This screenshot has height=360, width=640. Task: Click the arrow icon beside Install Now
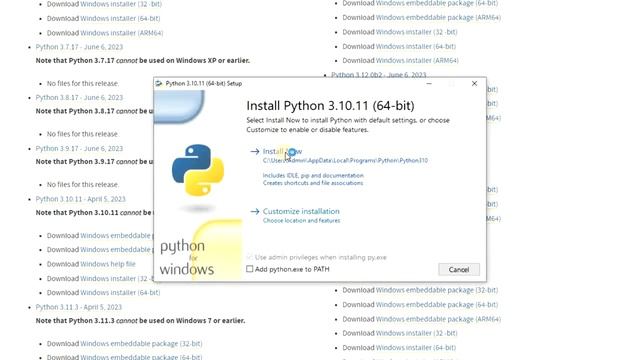255,151
